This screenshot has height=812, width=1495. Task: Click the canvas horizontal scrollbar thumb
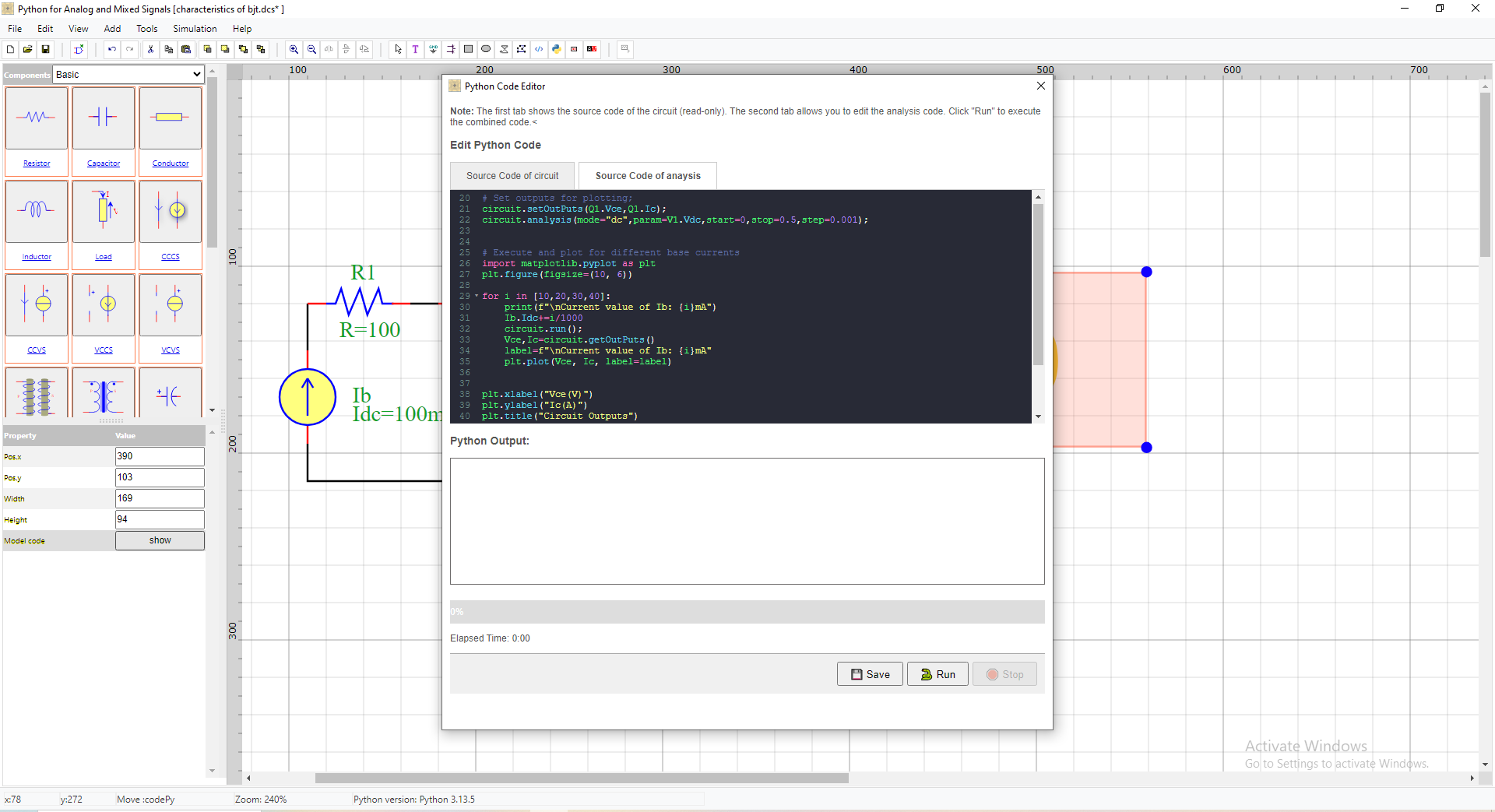582,778
